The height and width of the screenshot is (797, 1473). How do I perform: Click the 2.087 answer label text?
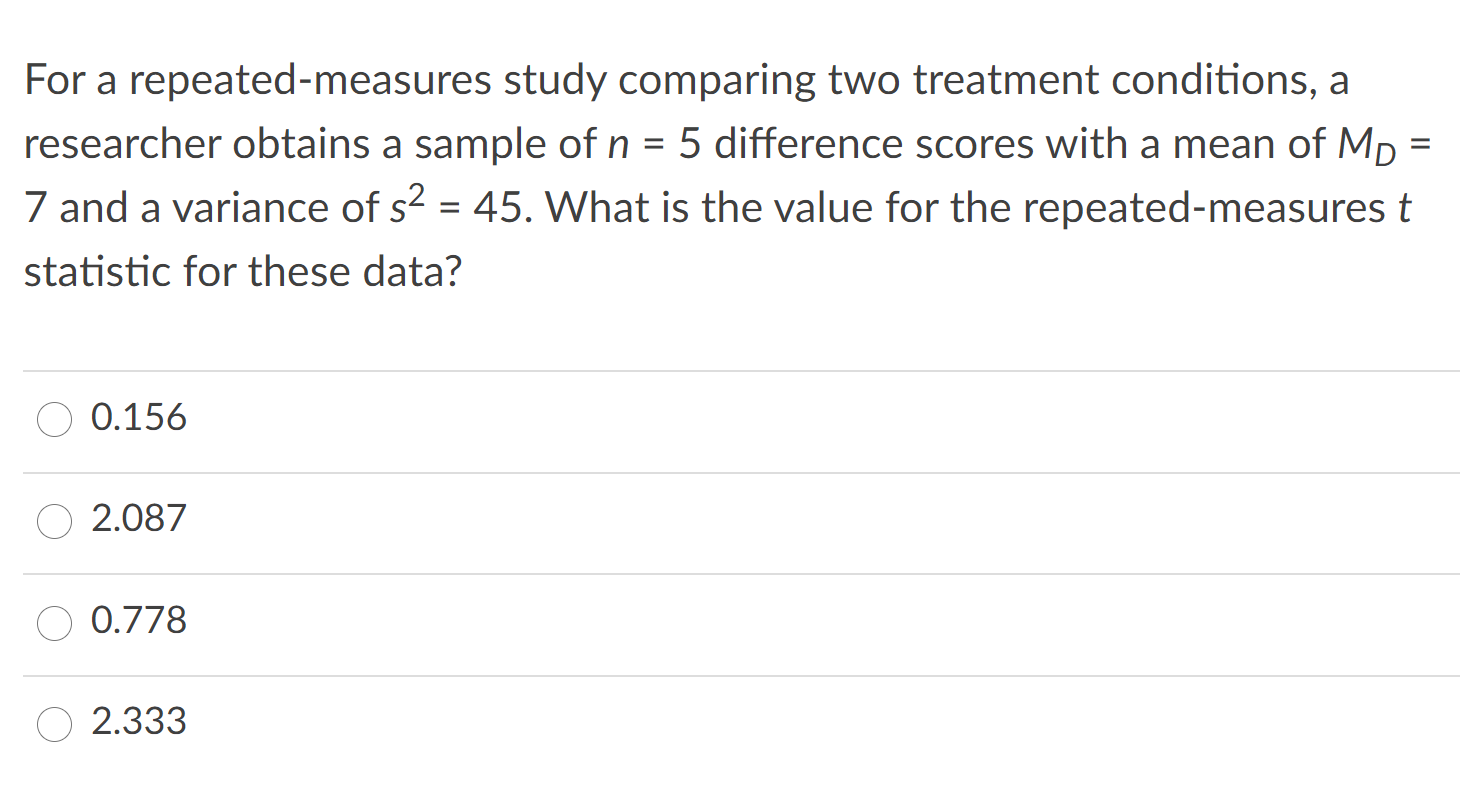point(138,519)
